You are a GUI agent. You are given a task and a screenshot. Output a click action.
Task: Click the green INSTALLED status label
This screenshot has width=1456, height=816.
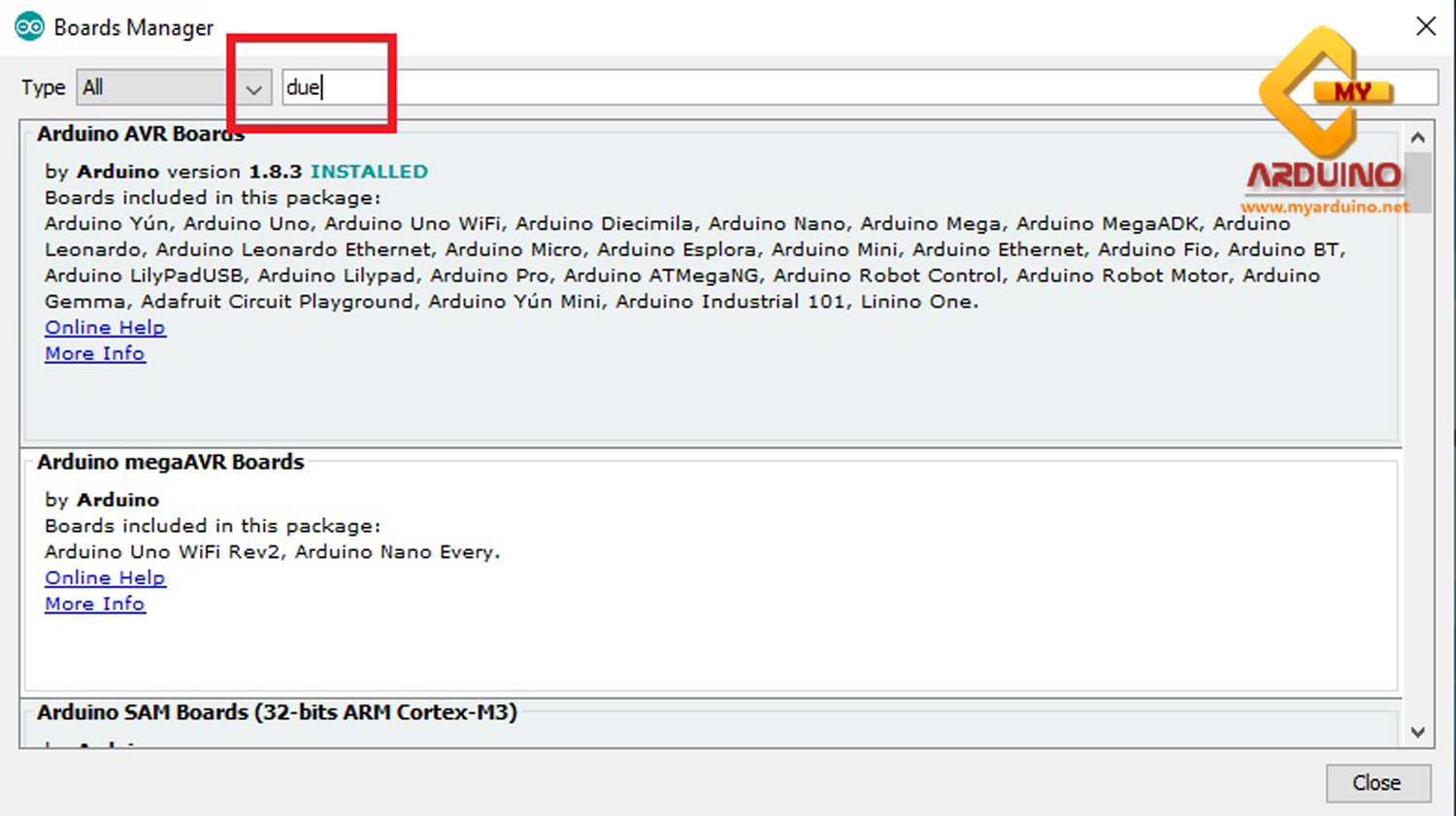click(x=369, y=171)
